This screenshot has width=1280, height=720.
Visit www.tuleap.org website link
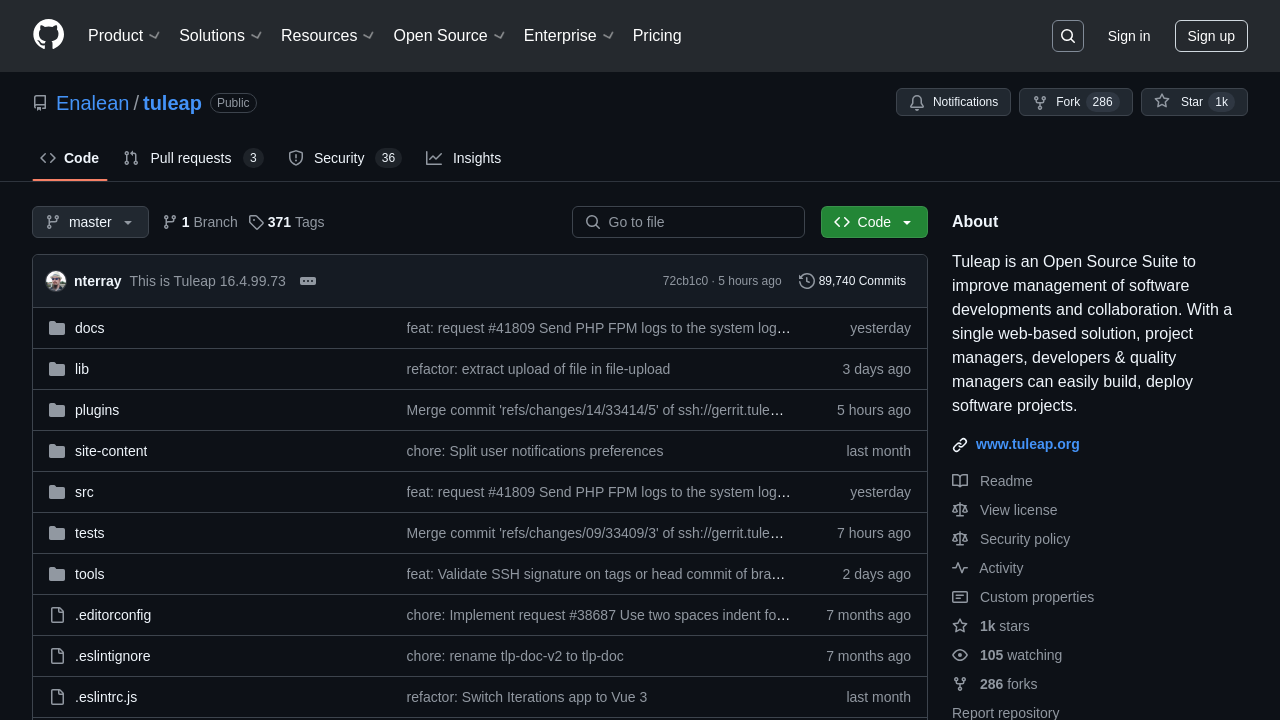pyautogui.click(x=1028, y=444)
